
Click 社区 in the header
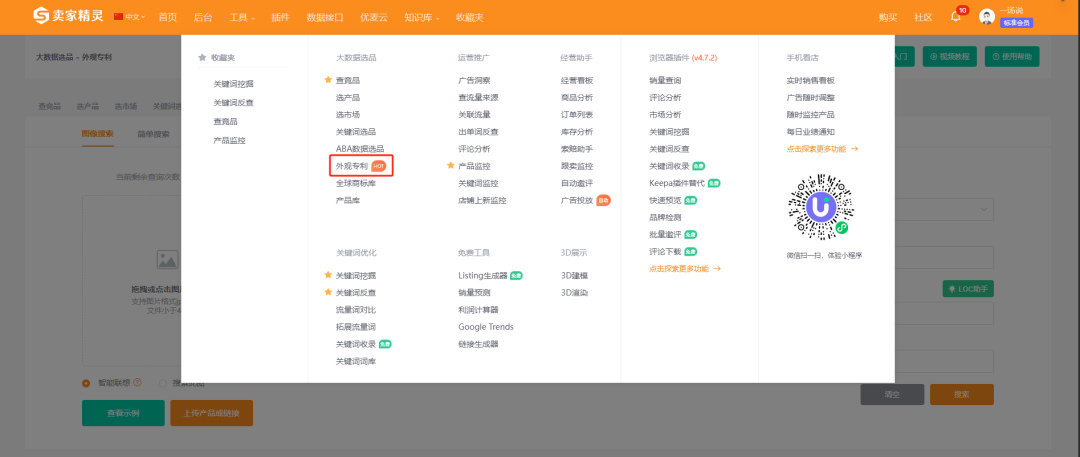click(x=923, y=17)
